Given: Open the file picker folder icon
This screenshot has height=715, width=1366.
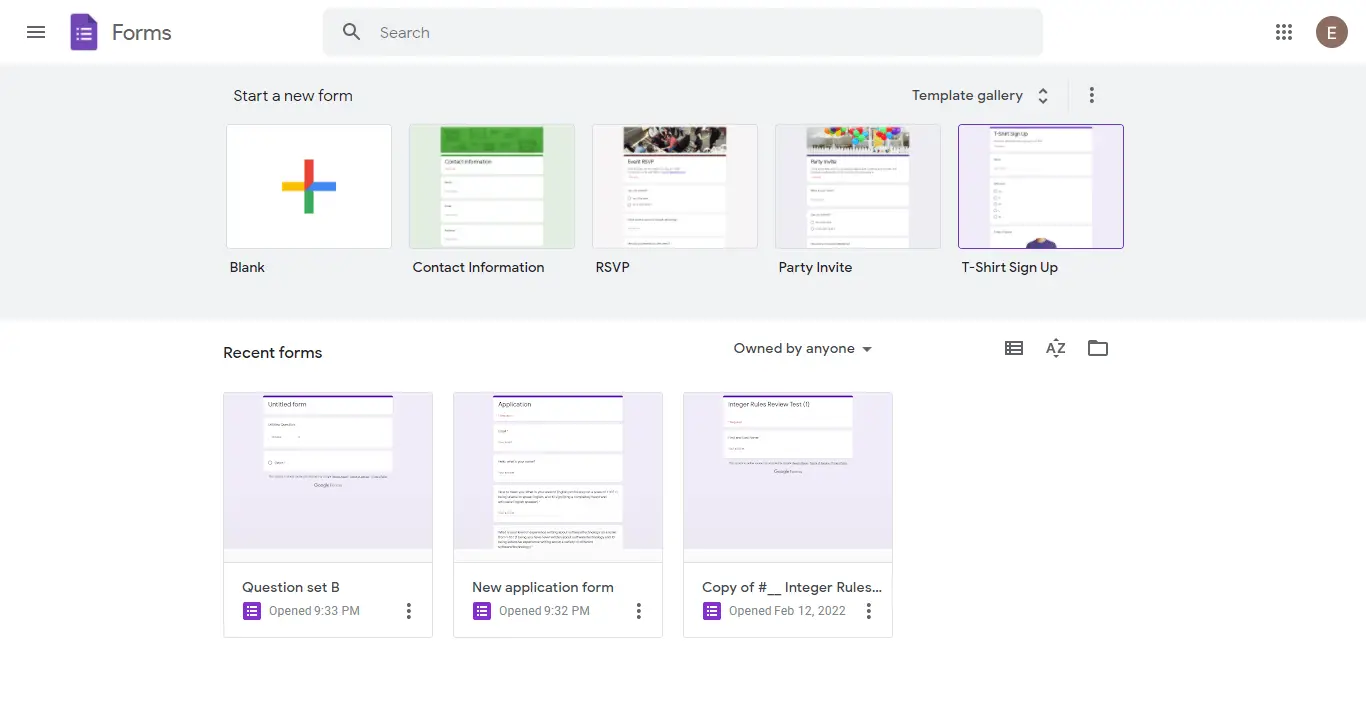Looking at the screenshot, I should [1098, 348].
